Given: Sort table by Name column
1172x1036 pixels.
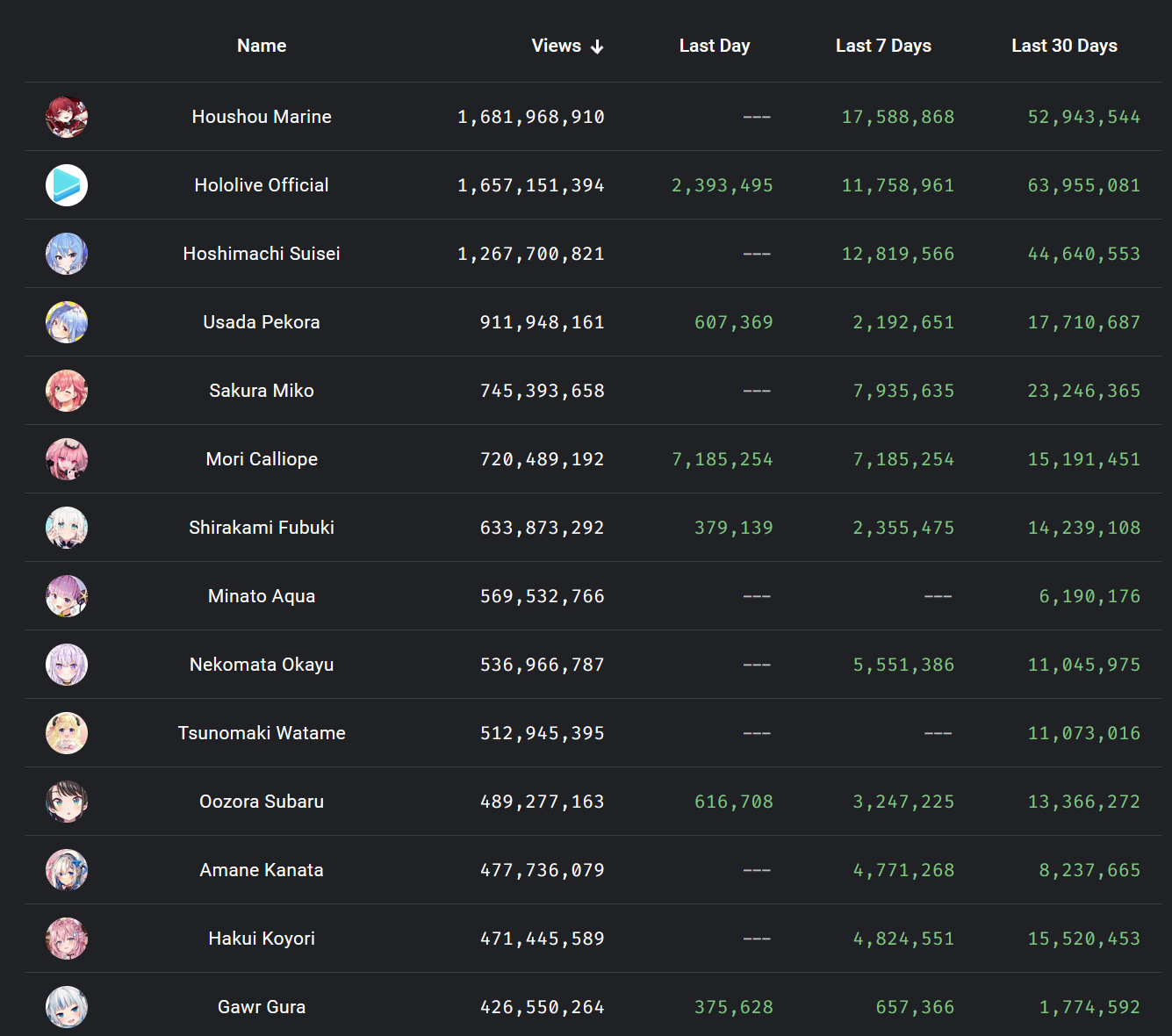Looking at the screenshot, I should click(262, 46).
